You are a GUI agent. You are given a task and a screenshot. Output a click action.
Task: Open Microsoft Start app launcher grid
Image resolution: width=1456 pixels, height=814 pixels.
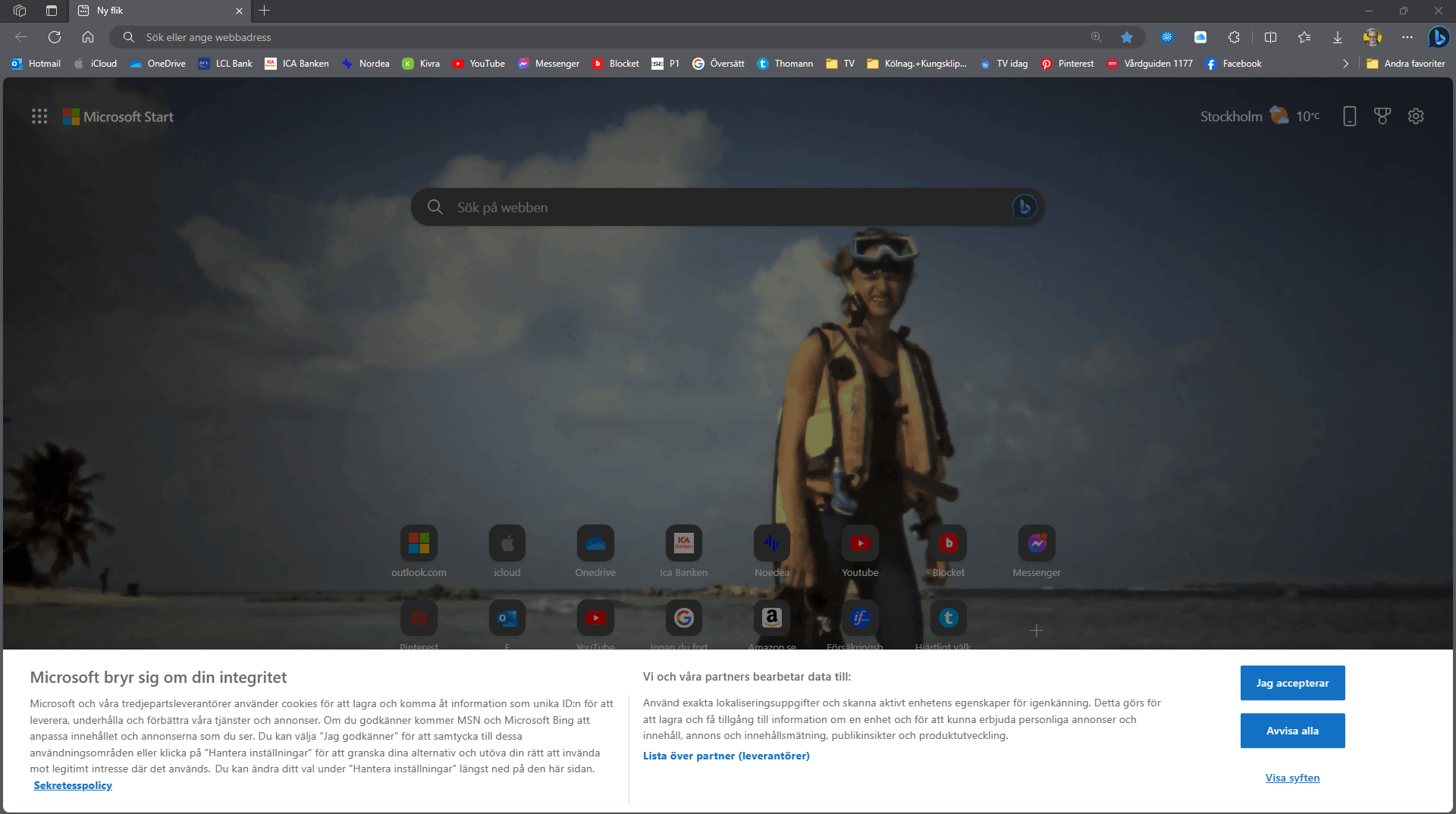pyautogui.click(x=39, y=116)
